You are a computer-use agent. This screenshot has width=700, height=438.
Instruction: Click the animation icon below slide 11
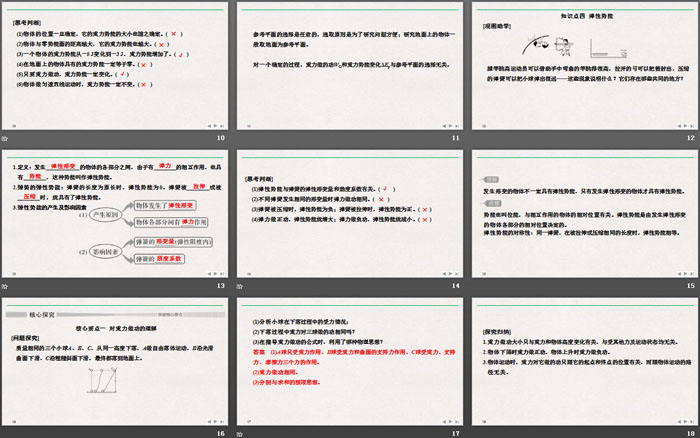pyautogui.click(x=239, y=137)
